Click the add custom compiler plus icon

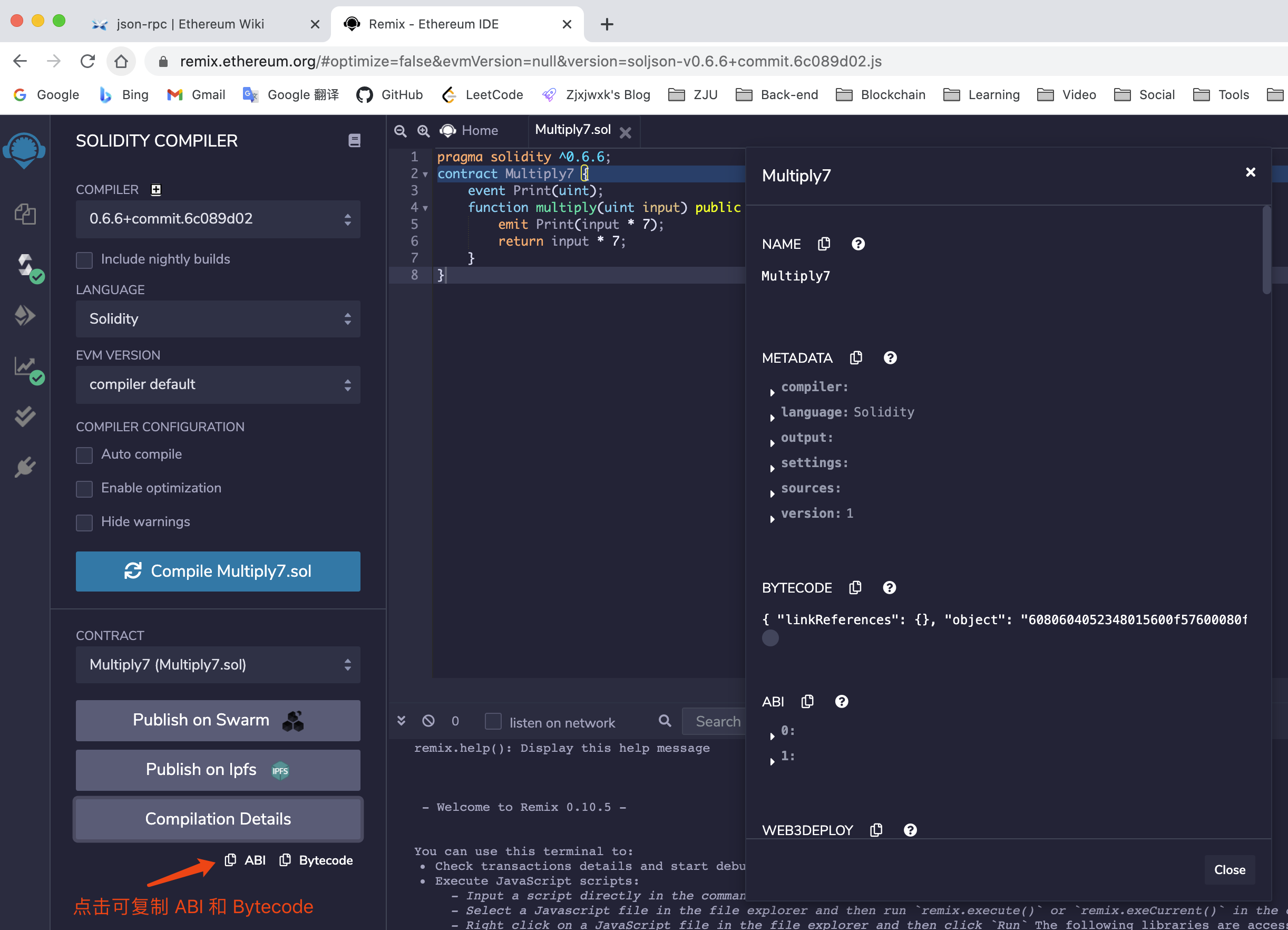click(x=156, y=190)
